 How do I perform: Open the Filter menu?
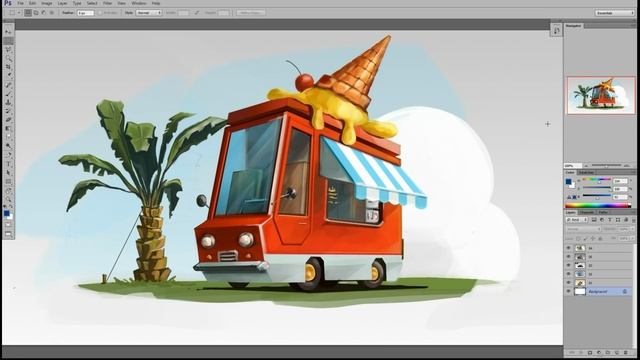[107, 3]
